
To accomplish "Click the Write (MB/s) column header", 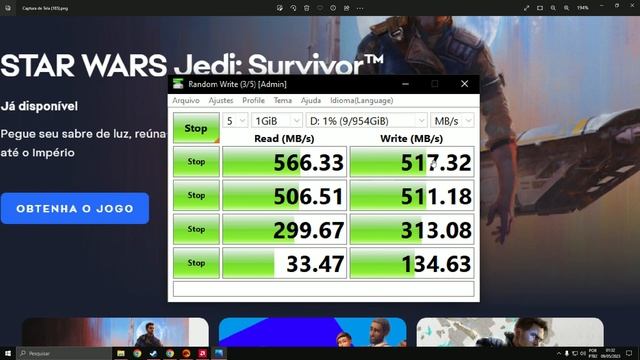I will [411, 139].
